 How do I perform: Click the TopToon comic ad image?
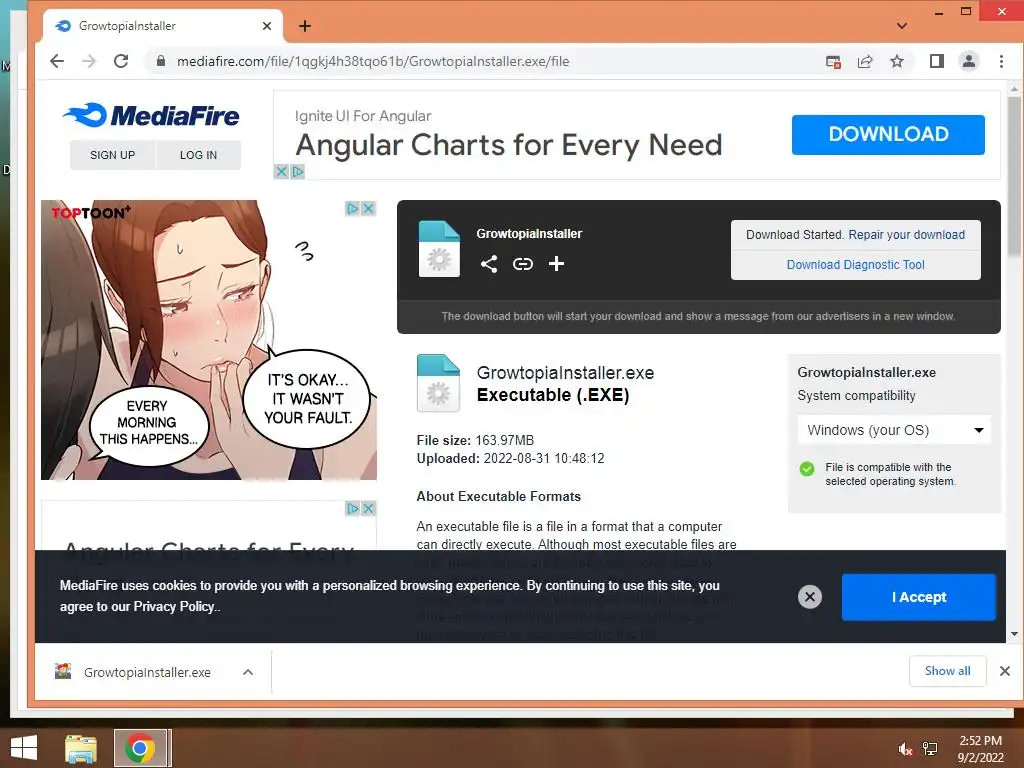[x=209, y=340]
